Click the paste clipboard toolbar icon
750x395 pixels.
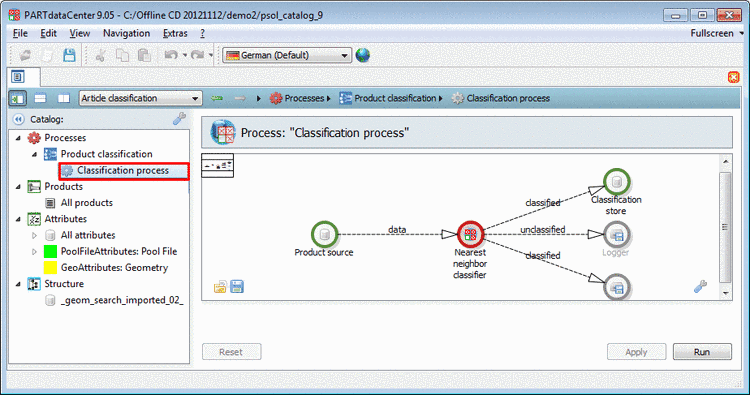[x=144, y=55]
